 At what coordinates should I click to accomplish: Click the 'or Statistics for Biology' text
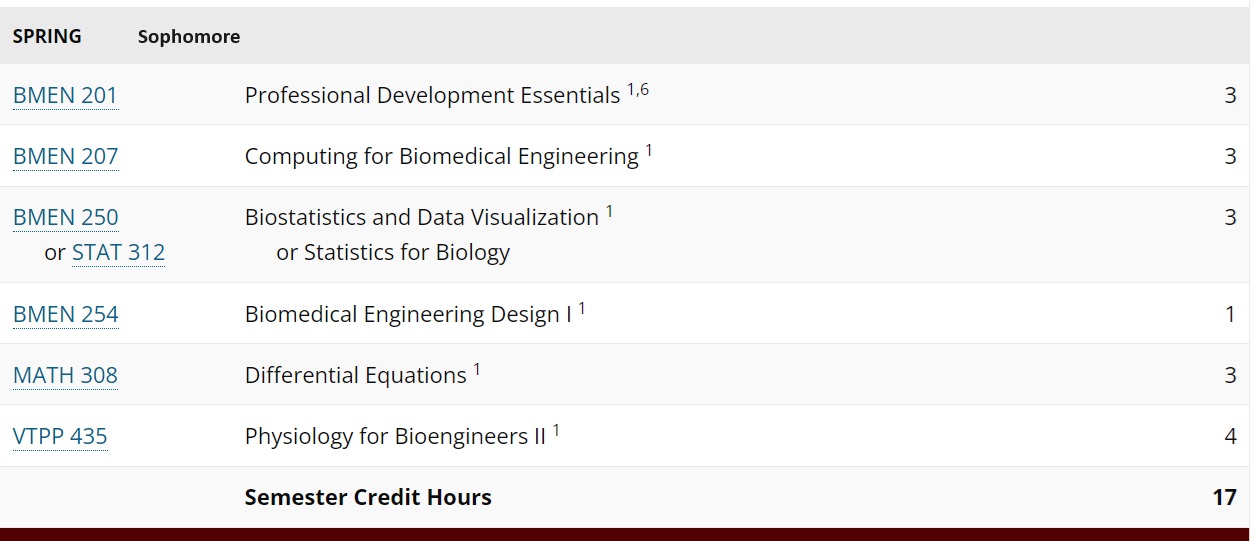pos(393,253)
